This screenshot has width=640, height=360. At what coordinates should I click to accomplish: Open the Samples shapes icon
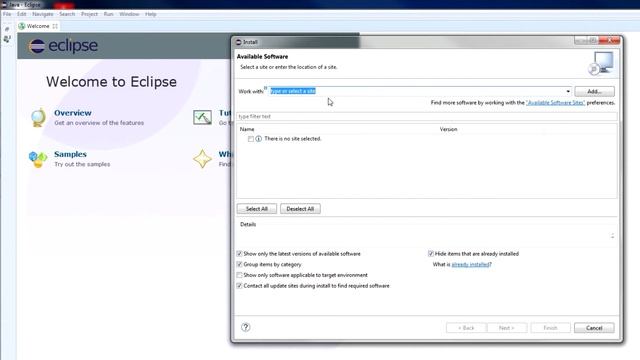point(38,159)
